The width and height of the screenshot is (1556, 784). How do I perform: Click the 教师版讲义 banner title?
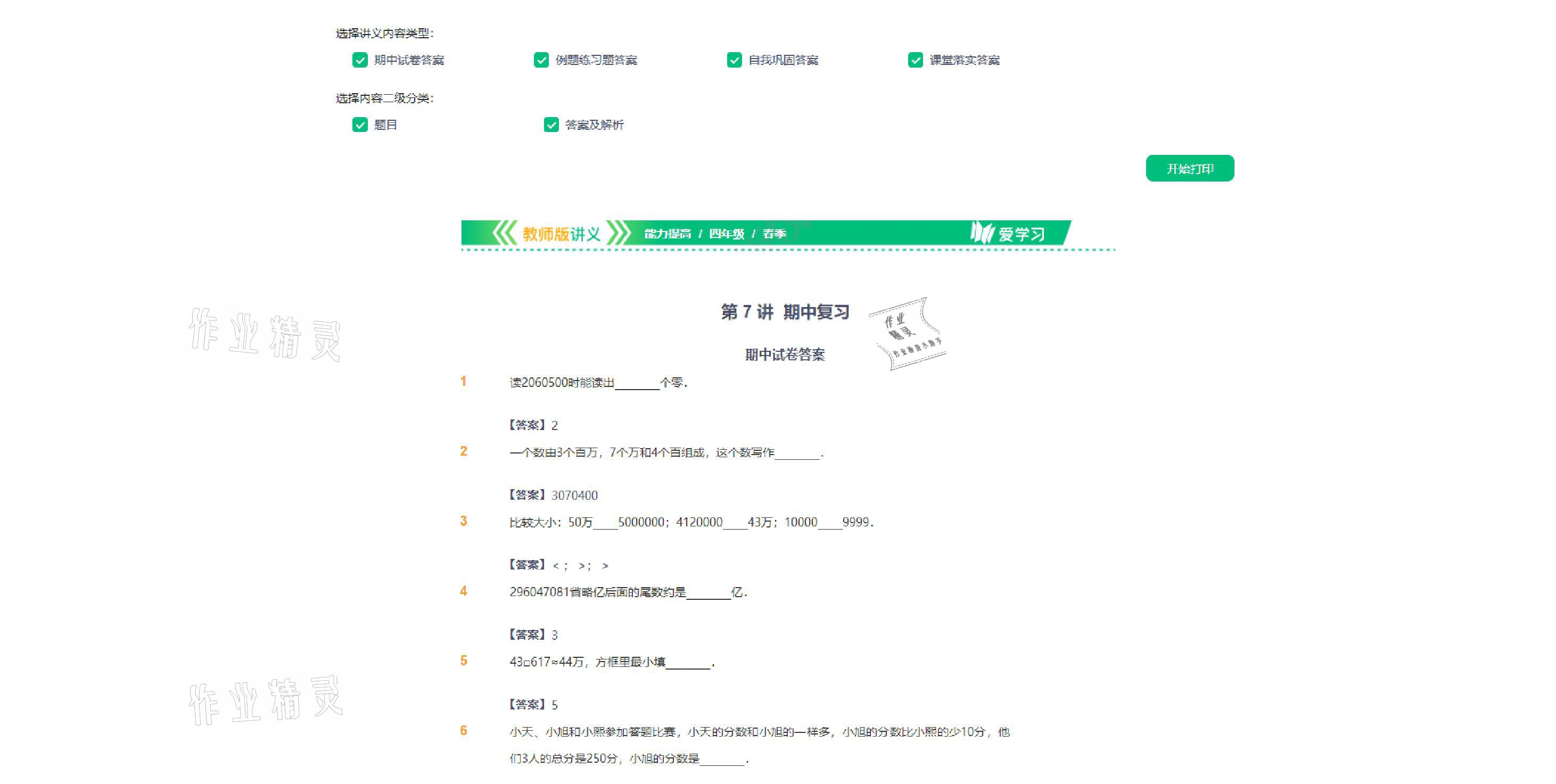pyautogui.click(x=561, y=234)
